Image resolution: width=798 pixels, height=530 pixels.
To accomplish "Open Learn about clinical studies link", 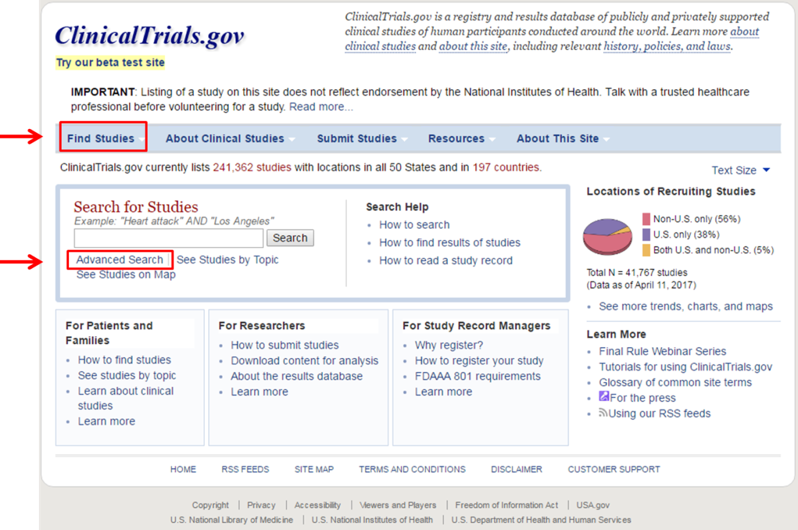I will click(x=126, y=398).
